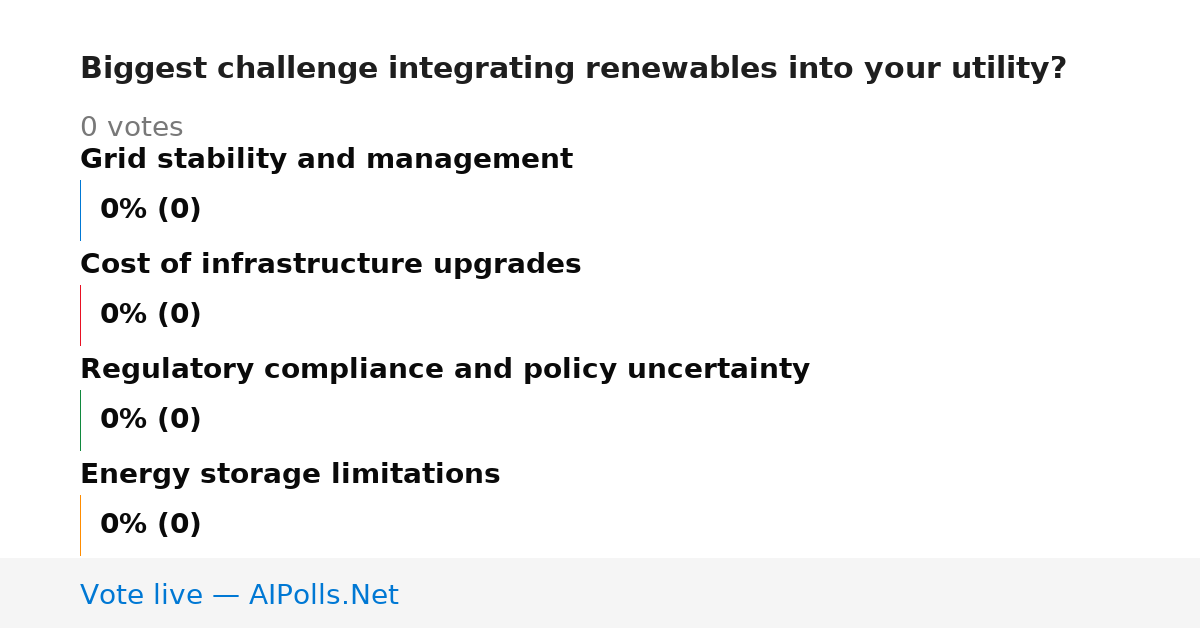1200x628 pixels.
Task: Click the orange bar under Energy storage
Action: coord(80,525)
